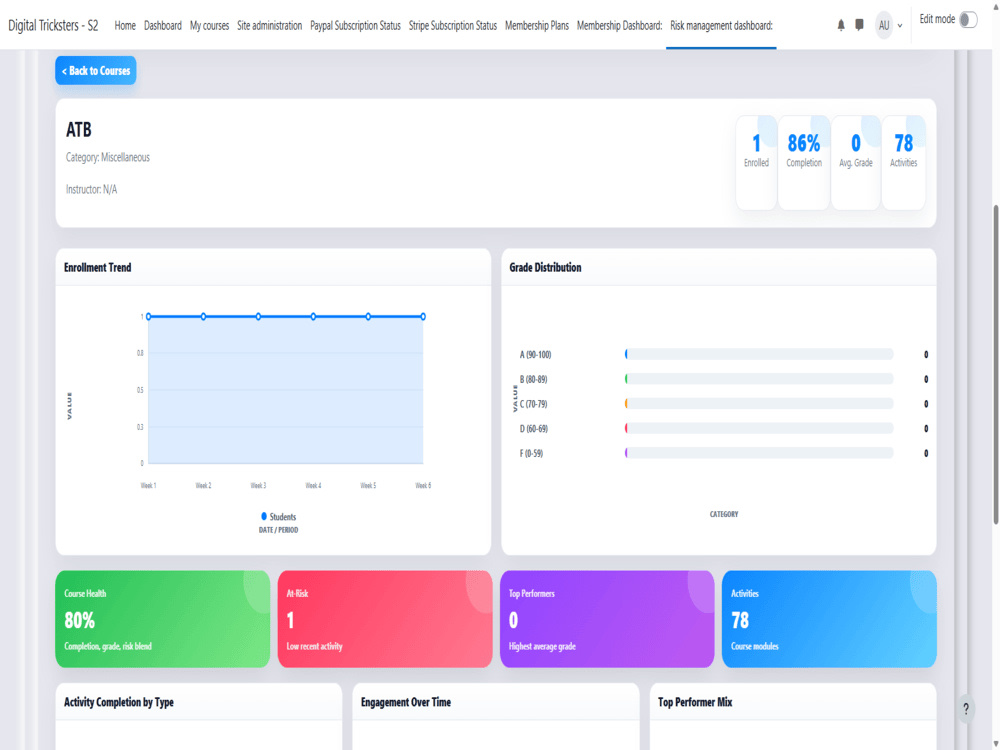Click the 86% Completion stat card
Screen dimensions: 1000x750
(804, 163)
